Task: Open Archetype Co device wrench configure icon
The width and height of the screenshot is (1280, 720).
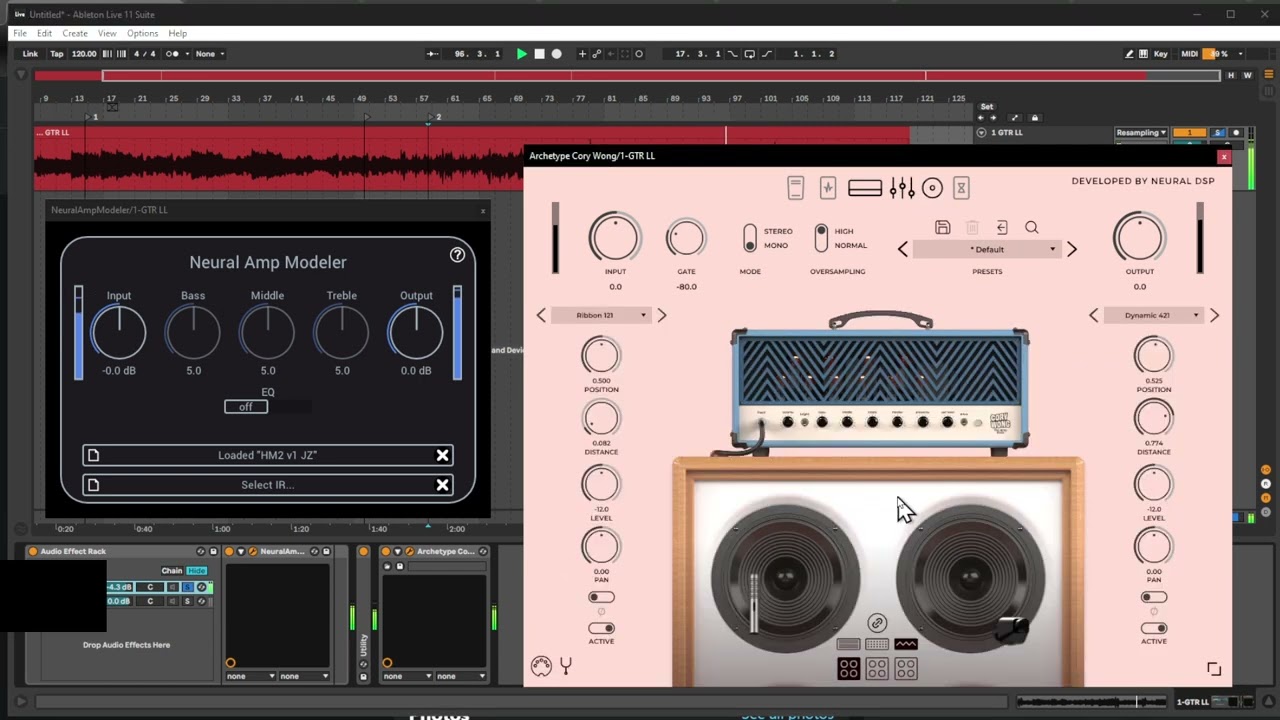Action: coord(409,551)
